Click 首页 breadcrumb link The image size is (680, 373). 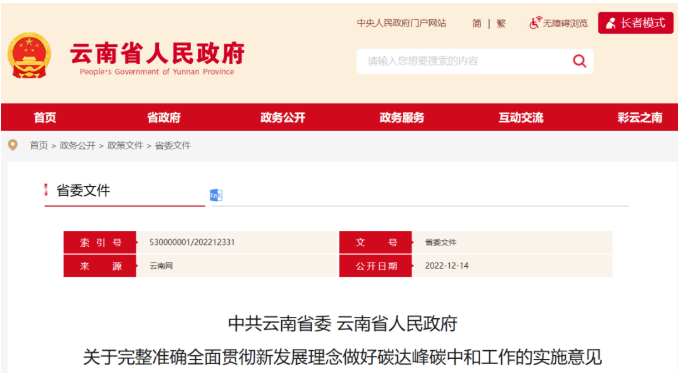39,146
